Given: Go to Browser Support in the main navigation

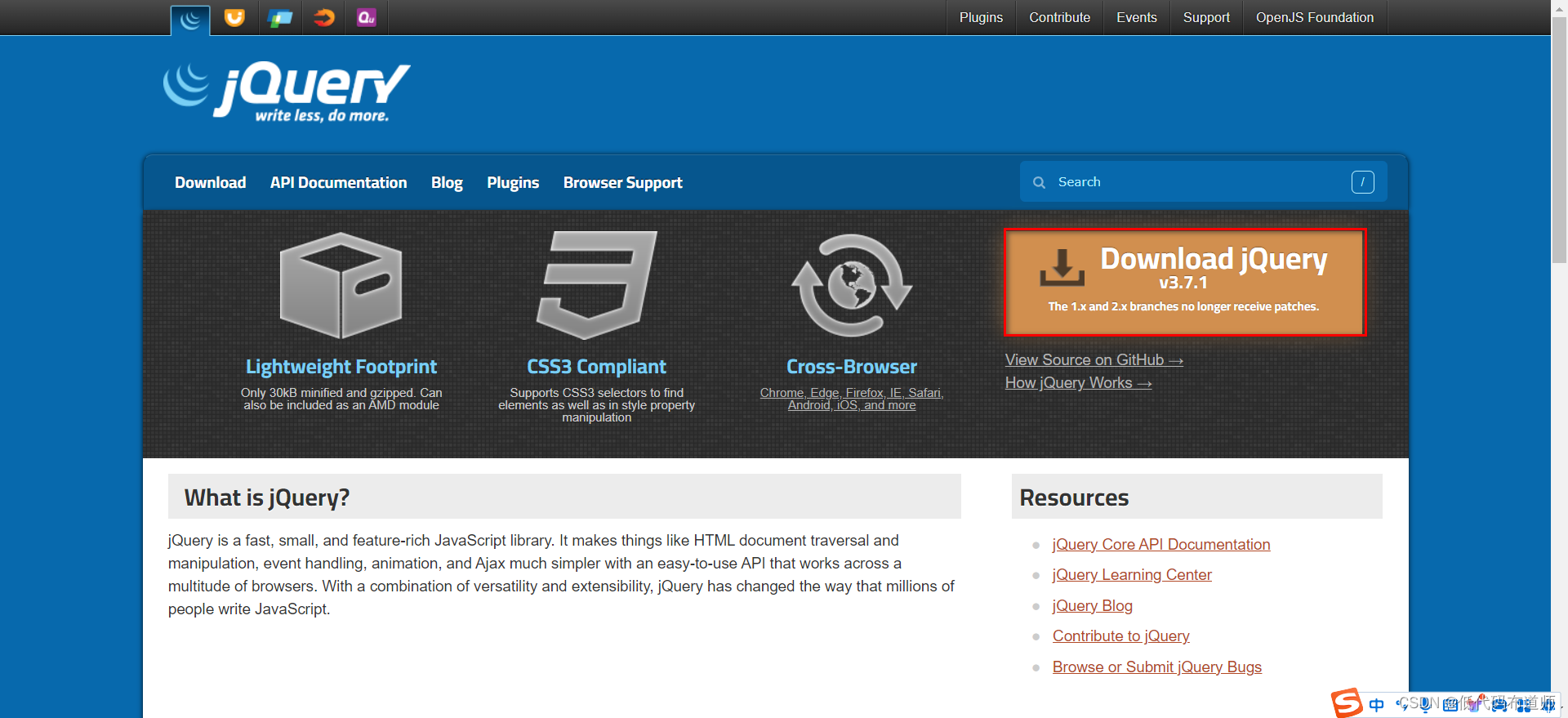Looking at the screenshot, I should coord(622,182).
